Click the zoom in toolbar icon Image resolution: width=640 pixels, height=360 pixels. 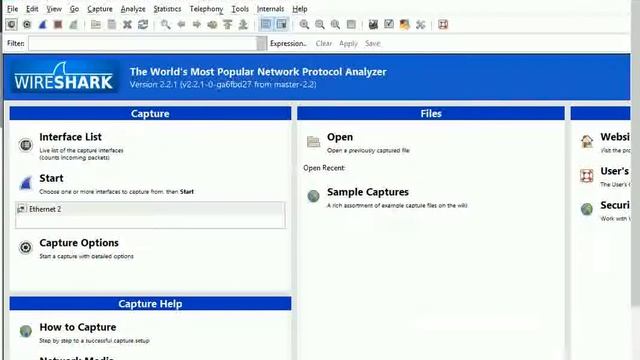(304, 24)
